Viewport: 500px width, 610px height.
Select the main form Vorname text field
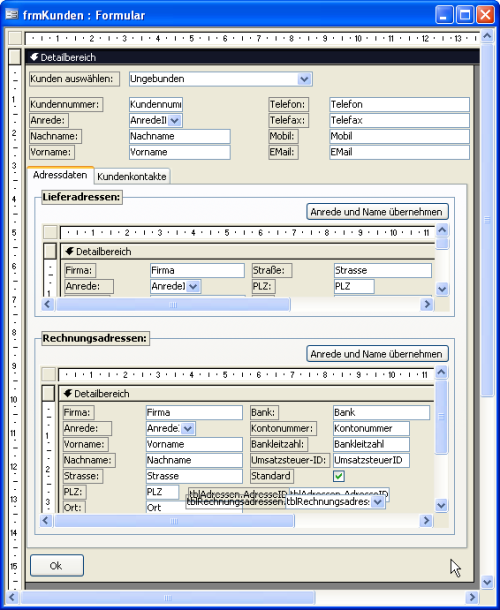[180, 152]
